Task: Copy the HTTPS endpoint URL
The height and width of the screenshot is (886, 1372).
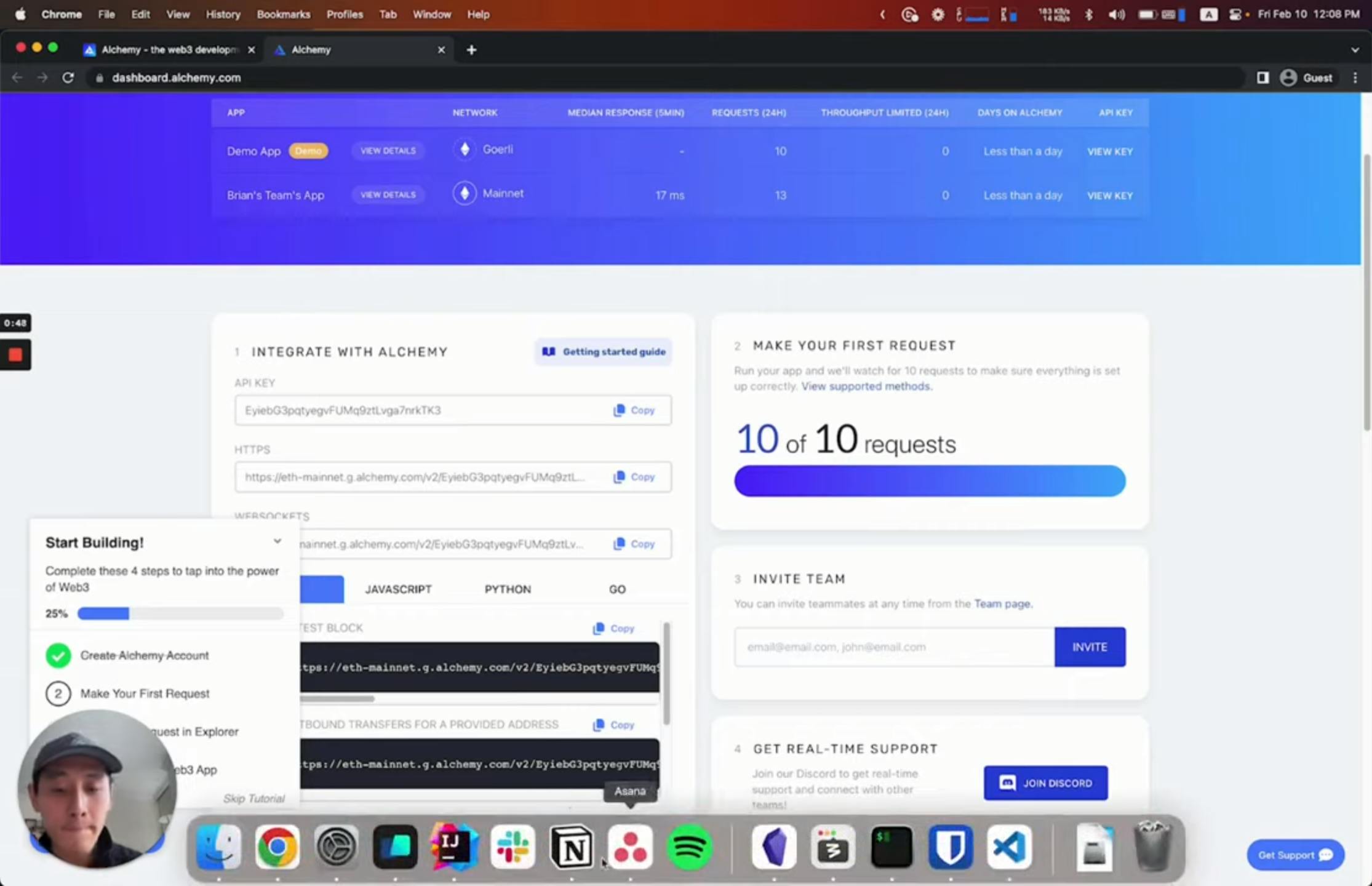Action: [x=634, y=477]
